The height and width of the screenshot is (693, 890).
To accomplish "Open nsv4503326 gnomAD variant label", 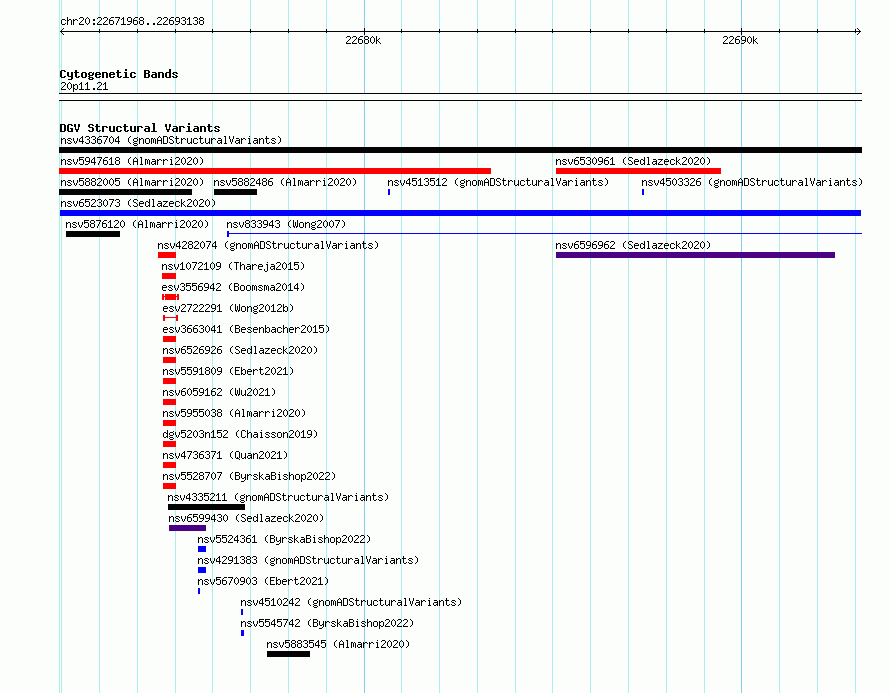I will pos(752,182).
